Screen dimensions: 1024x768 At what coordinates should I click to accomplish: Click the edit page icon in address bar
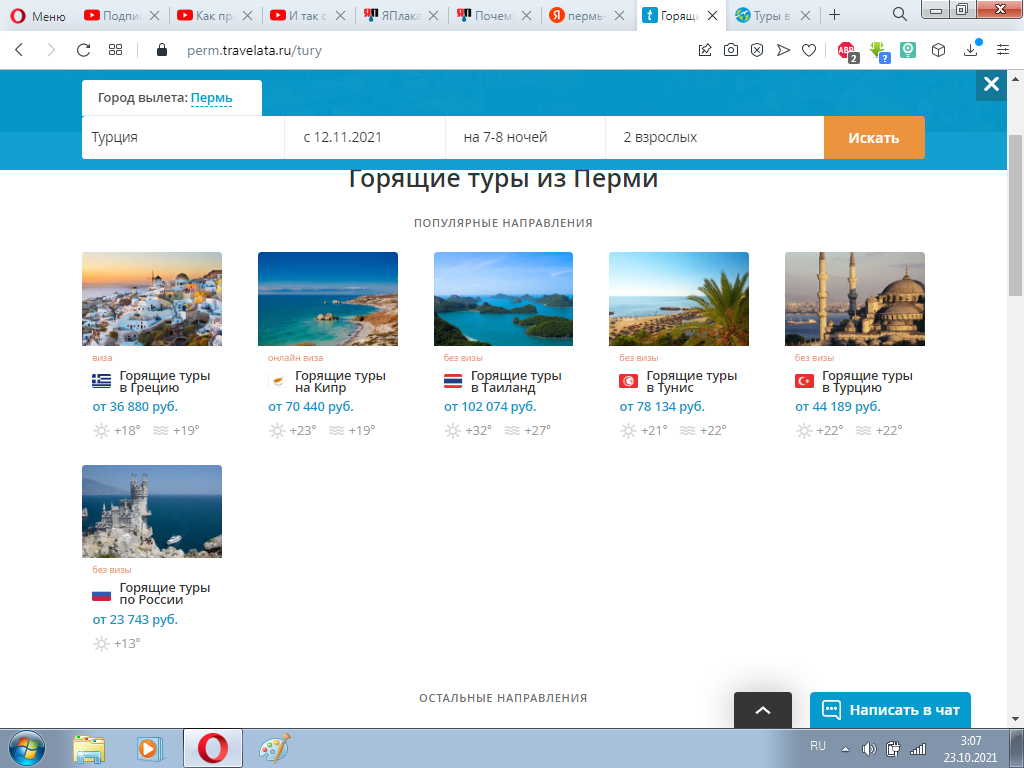(x=705, y=50)
